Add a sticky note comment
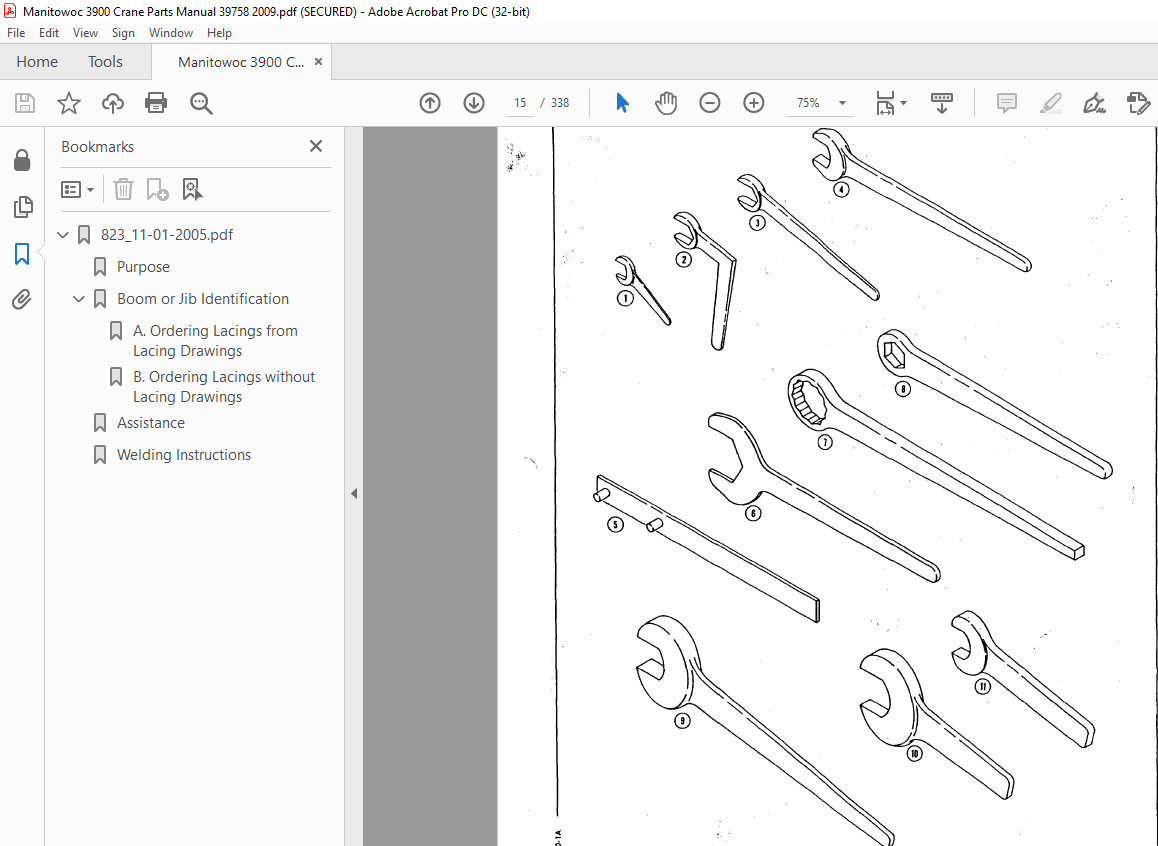The image size is (1158, 846). coord(1007,103)
